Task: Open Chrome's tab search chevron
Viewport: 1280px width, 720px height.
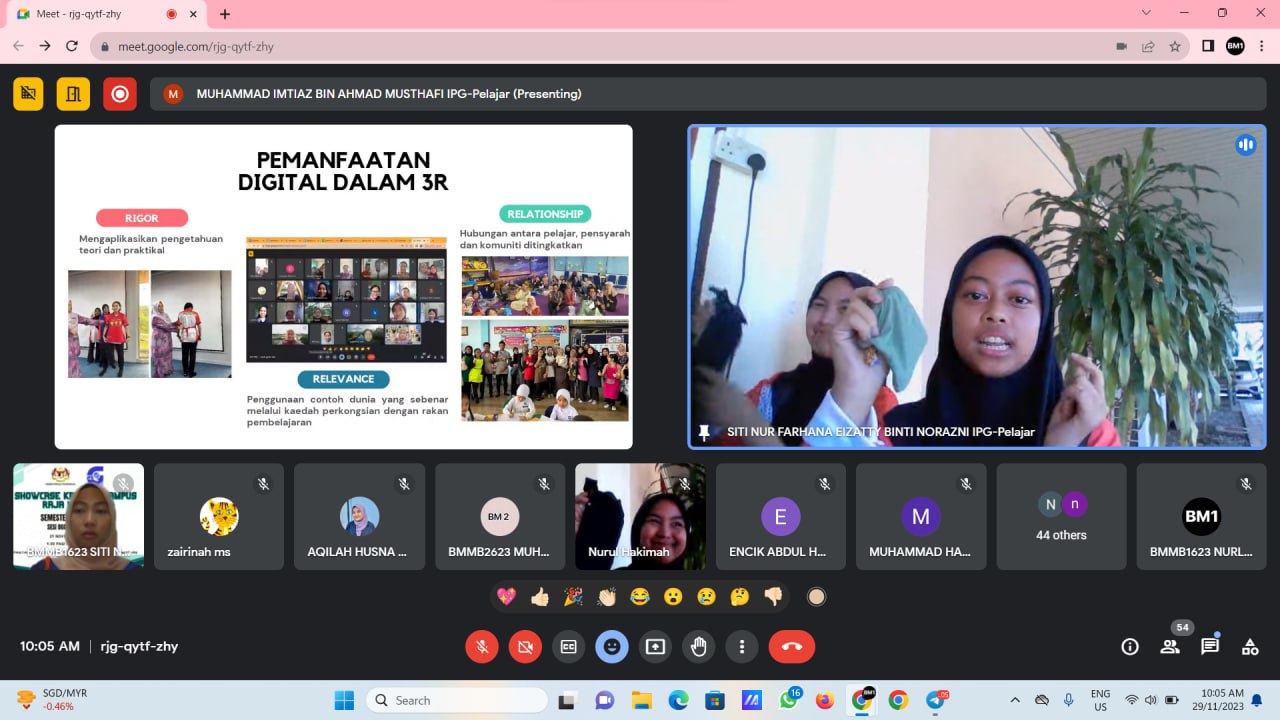Action: [x=1146, y=13]
